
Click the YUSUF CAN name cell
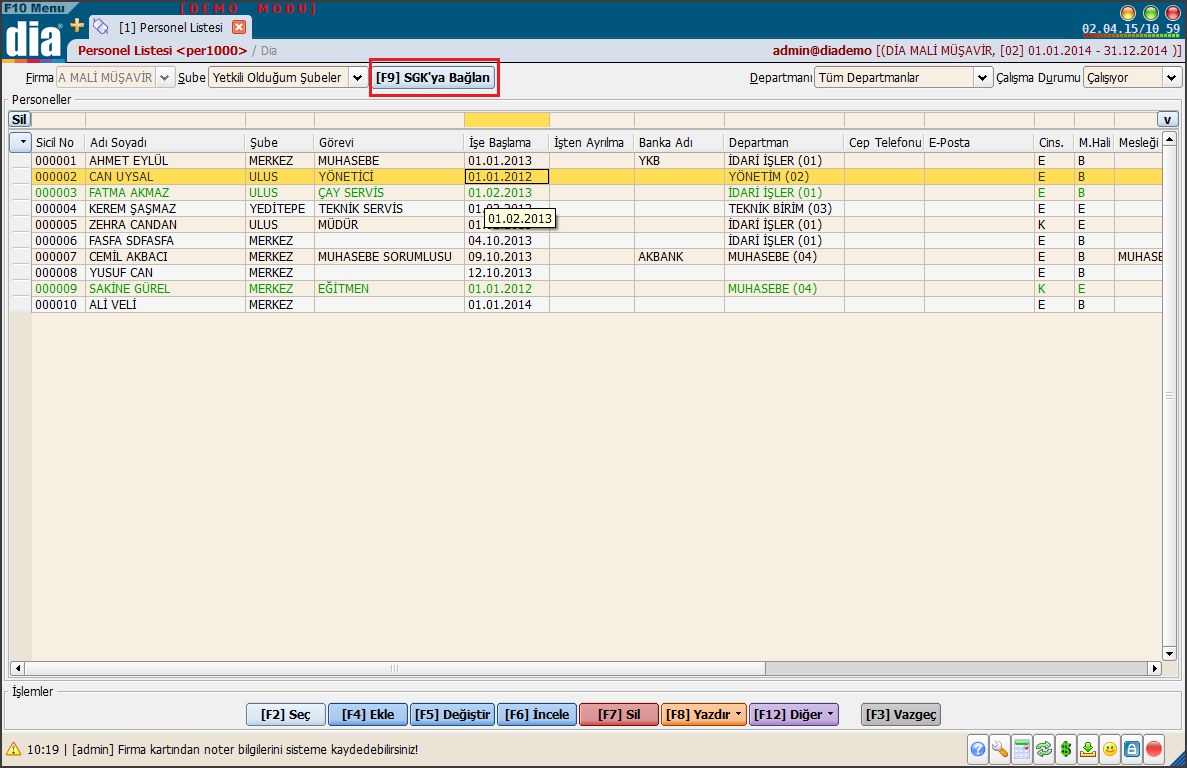[x=165, y=272]
